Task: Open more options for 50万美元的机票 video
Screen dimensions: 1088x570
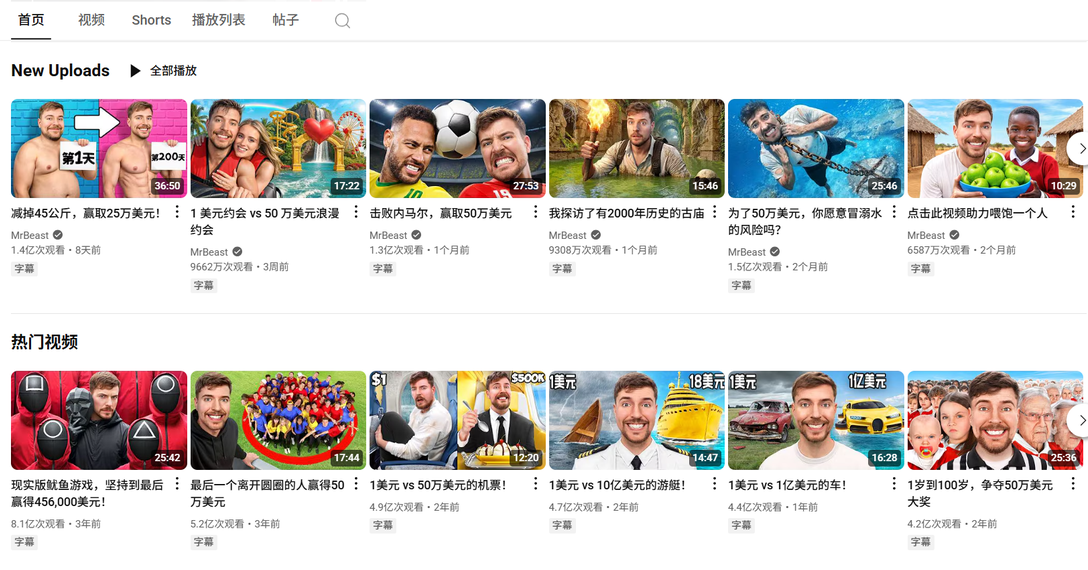Action: 535,484
